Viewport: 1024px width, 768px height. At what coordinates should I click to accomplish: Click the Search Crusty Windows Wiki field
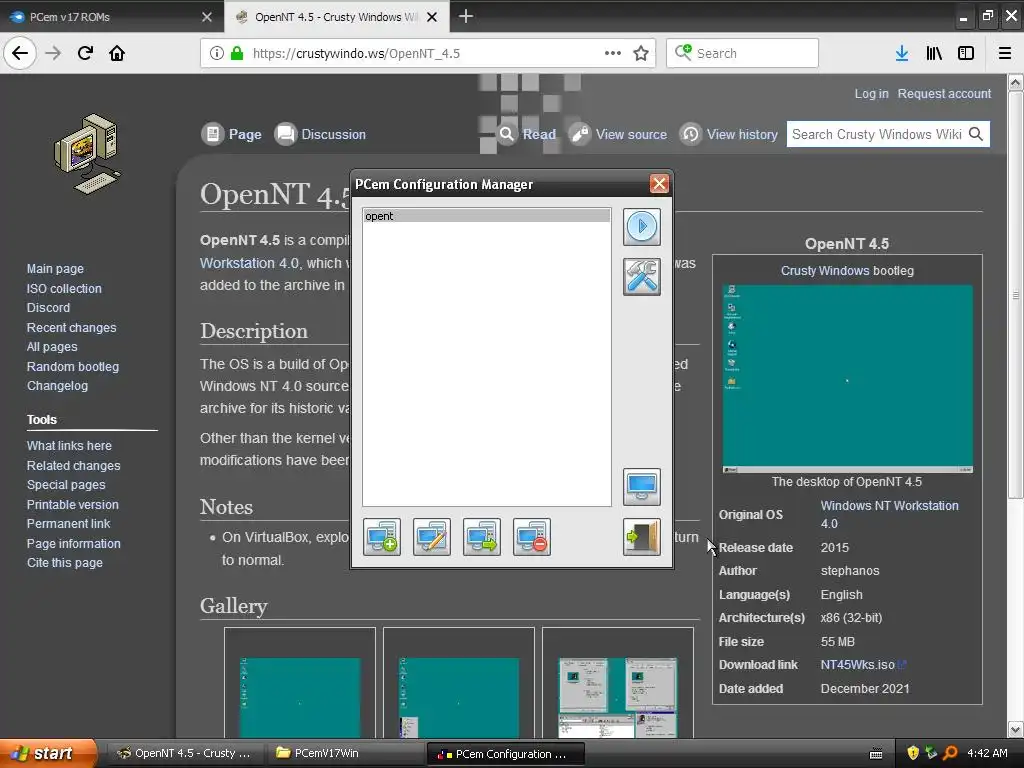[876, 135]
